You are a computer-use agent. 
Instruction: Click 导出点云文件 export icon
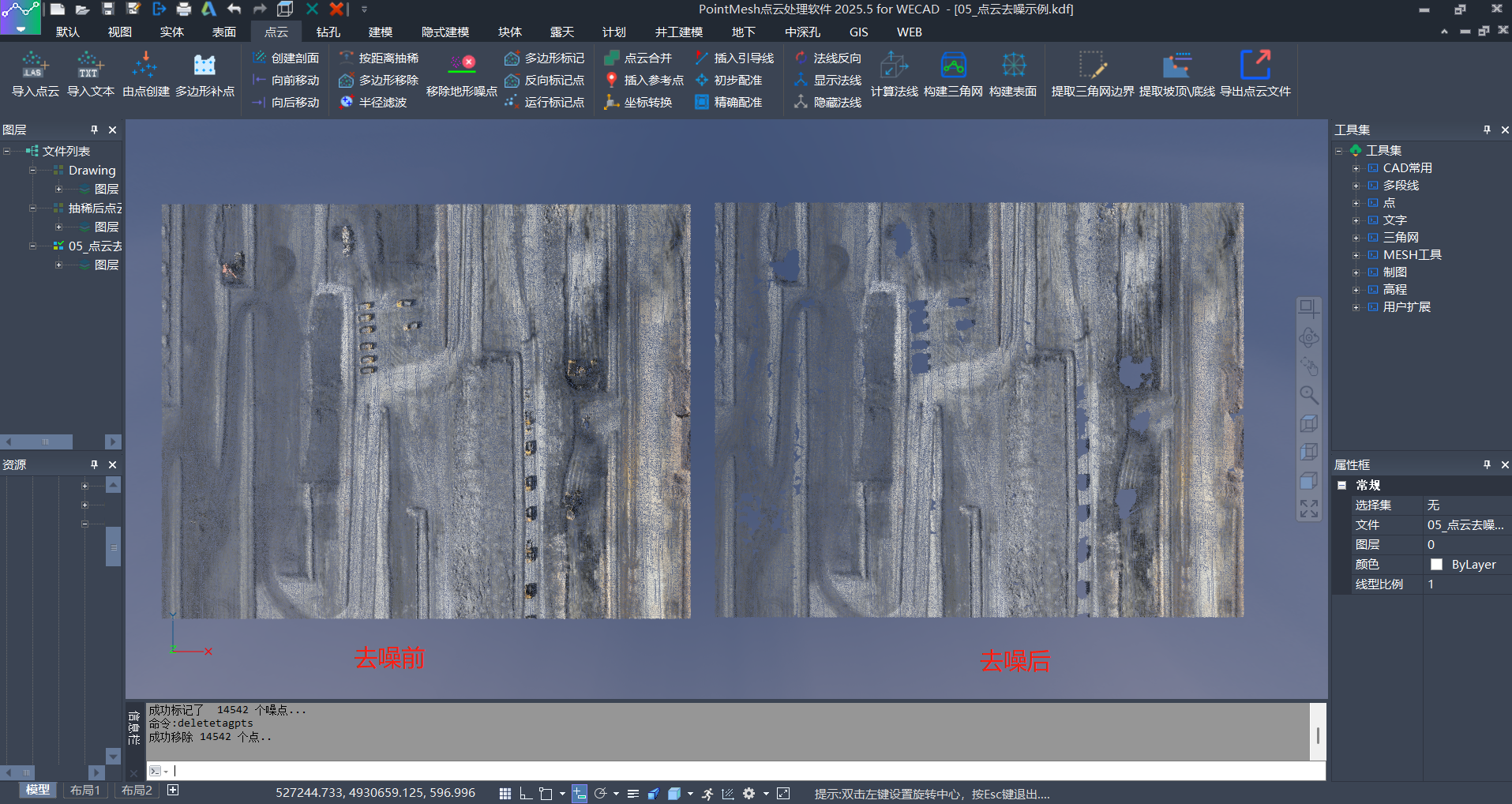[1255, 66]
